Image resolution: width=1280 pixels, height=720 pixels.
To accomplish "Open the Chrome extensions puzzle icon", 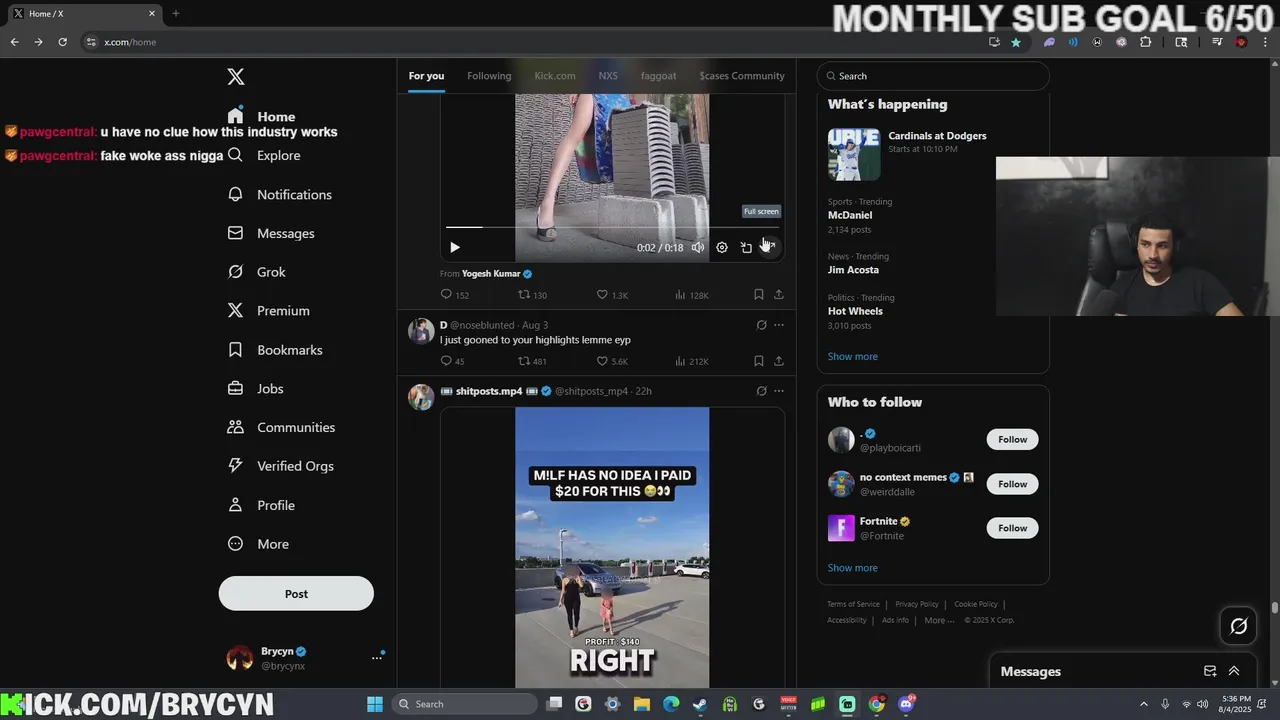I will coord(1146,42).
